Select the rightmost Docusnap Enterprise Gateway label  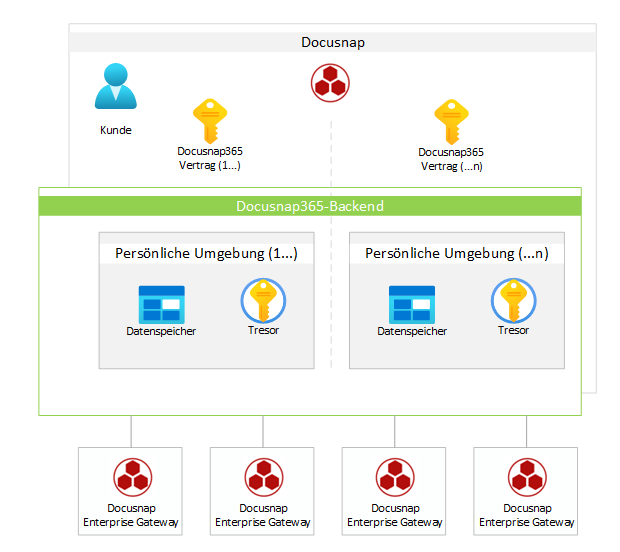point(527,515)
